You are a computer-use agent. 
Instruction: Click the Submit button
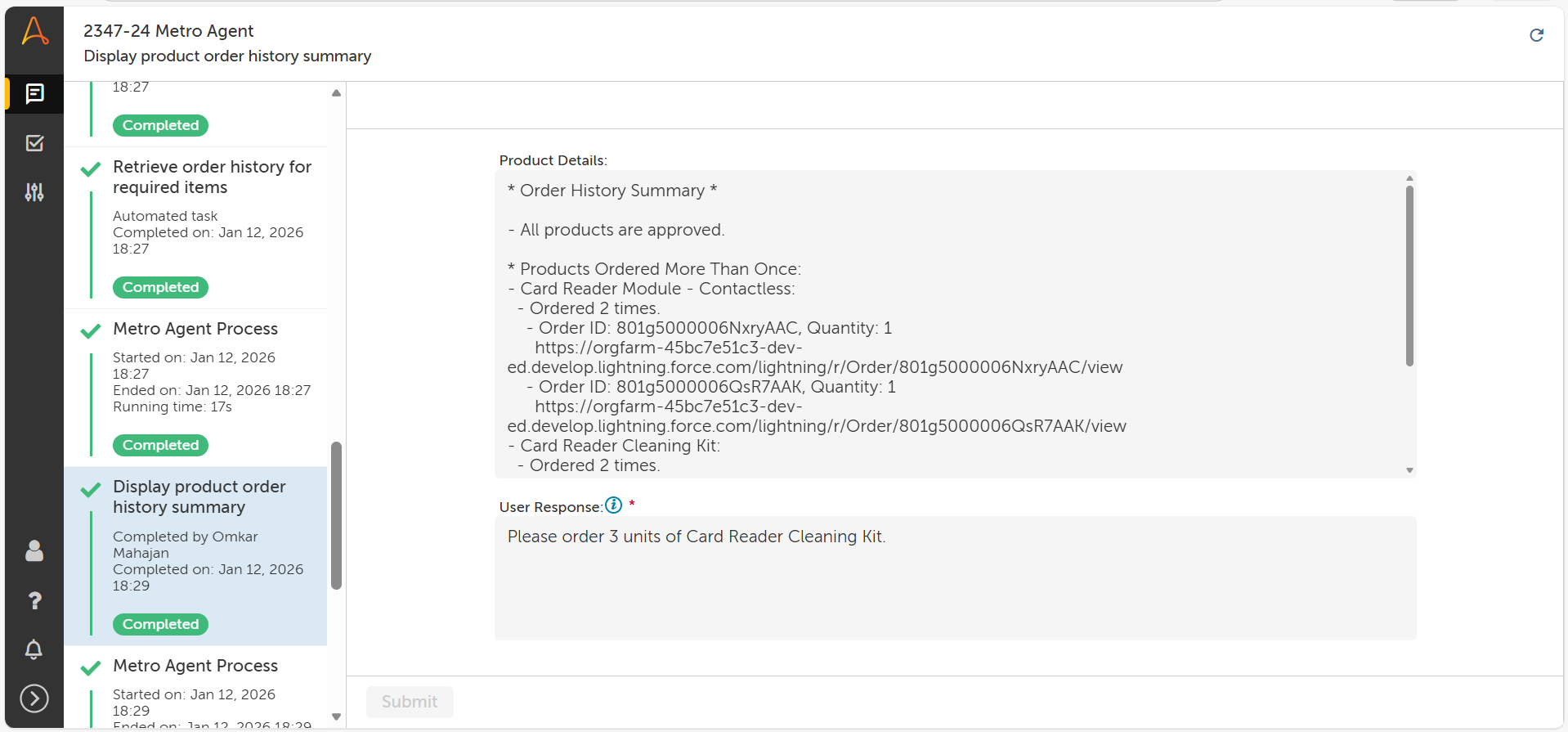[x=410, y=702]
